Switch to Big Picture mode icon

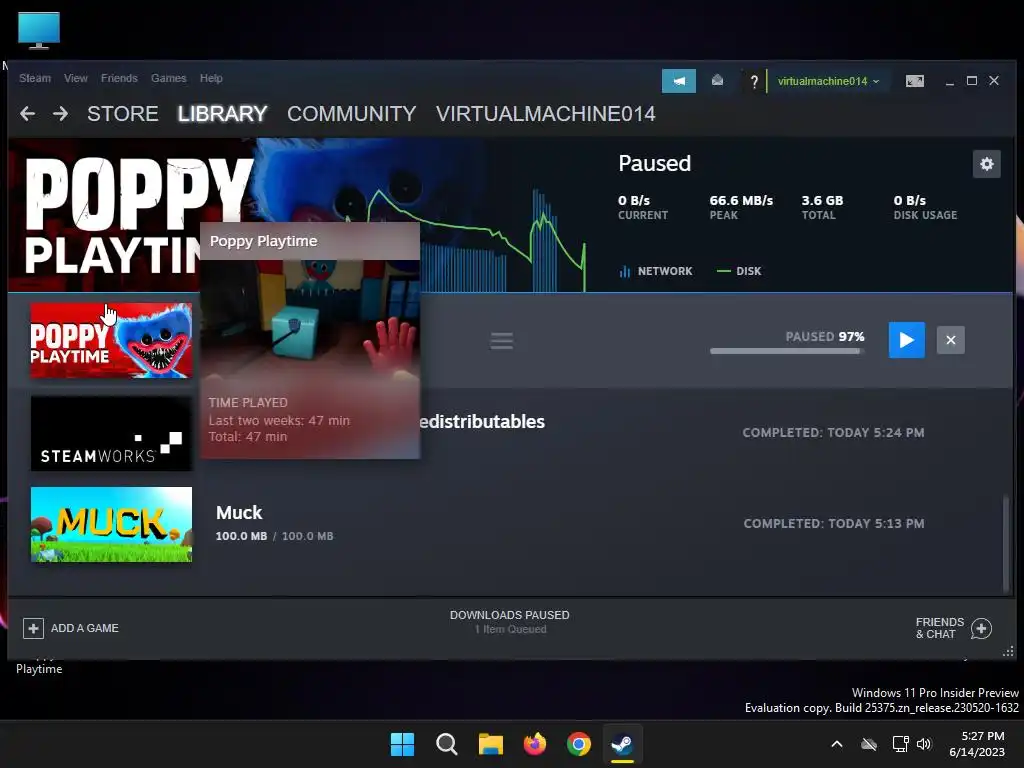pos(914,81)
